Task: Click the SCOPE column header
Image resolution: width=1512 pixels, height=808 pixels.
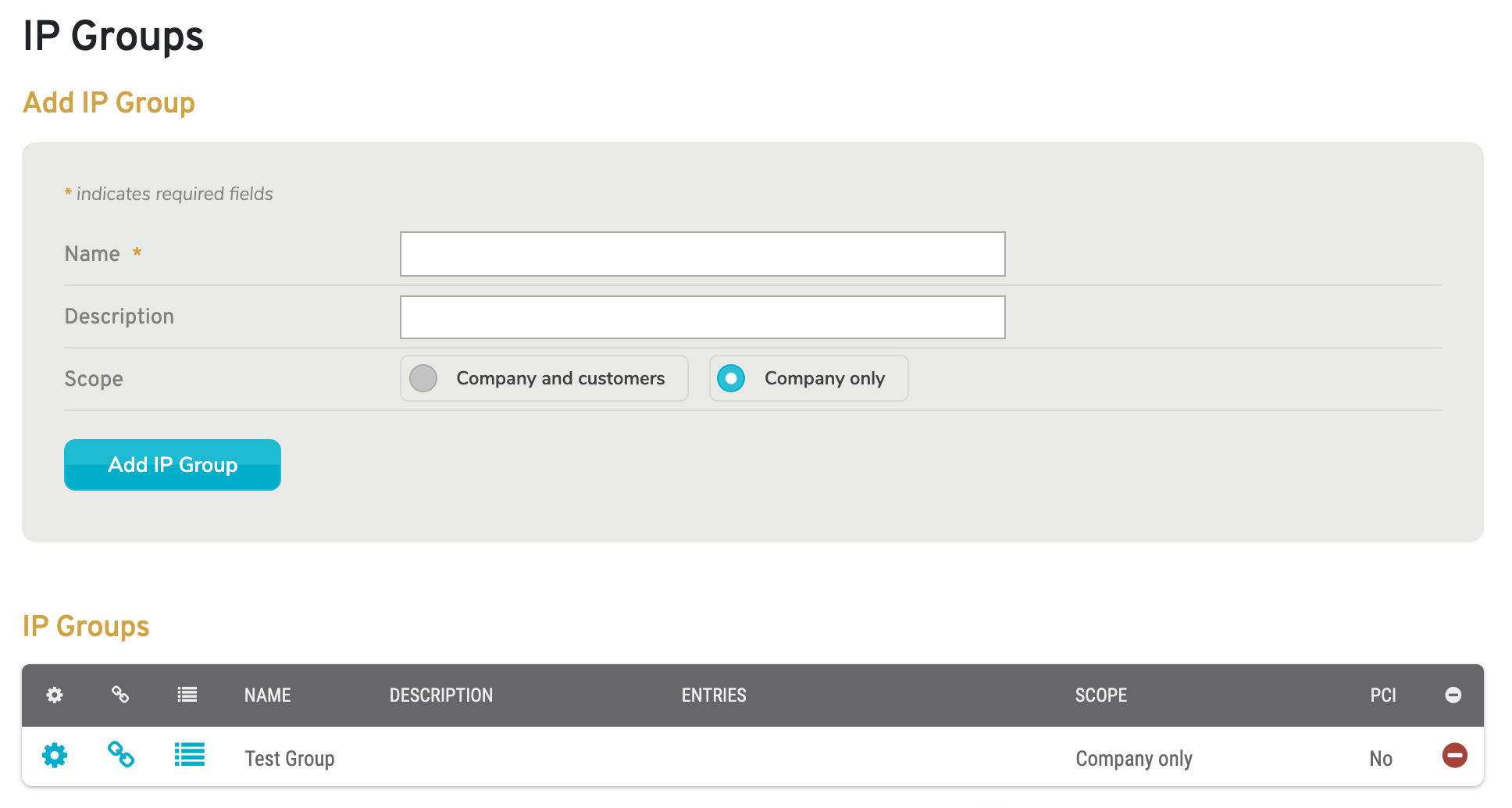Action: 1100,695
